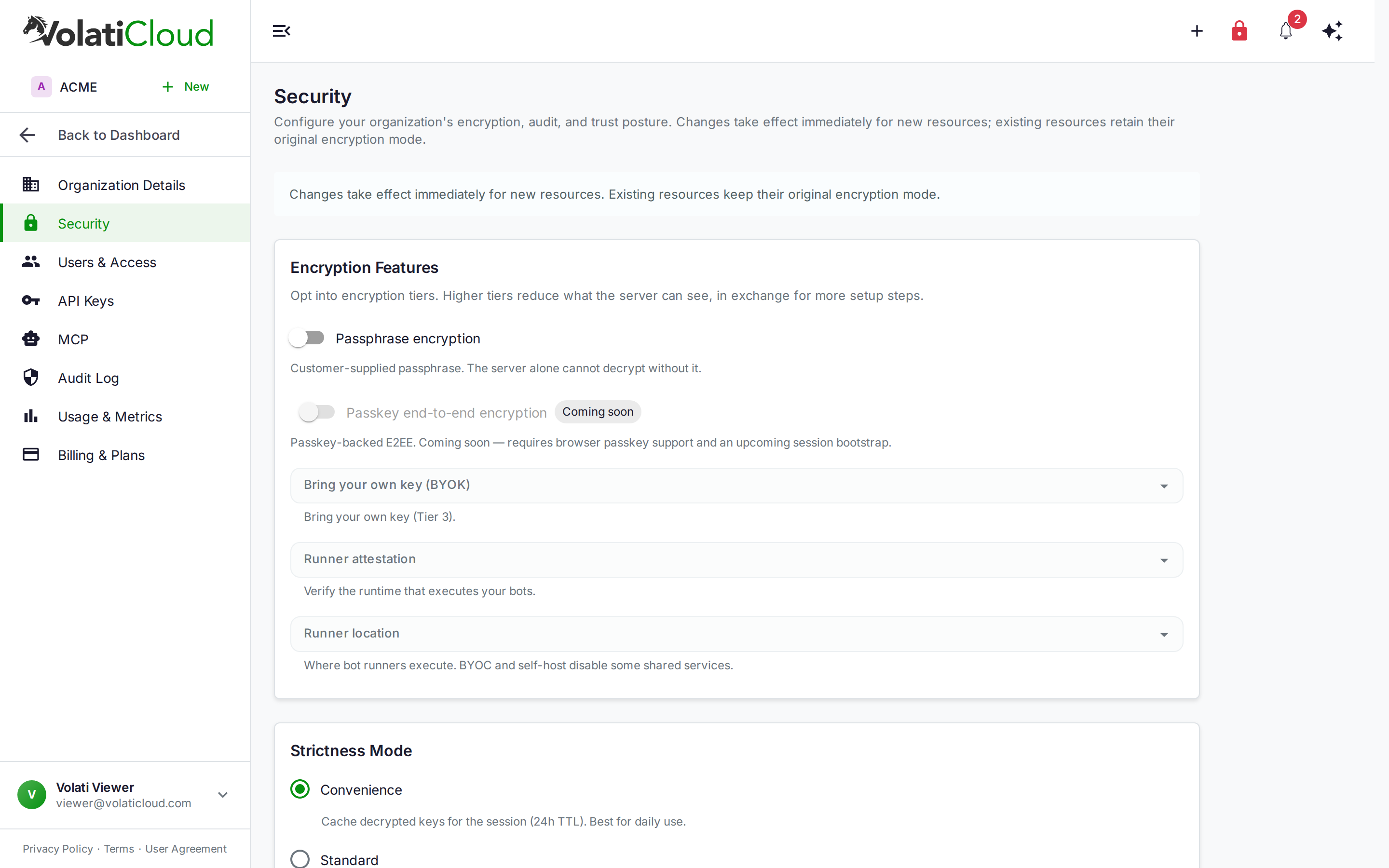Click the API Keys key icon
This screenshot has width=1389, height=868.
coord(31,300)
